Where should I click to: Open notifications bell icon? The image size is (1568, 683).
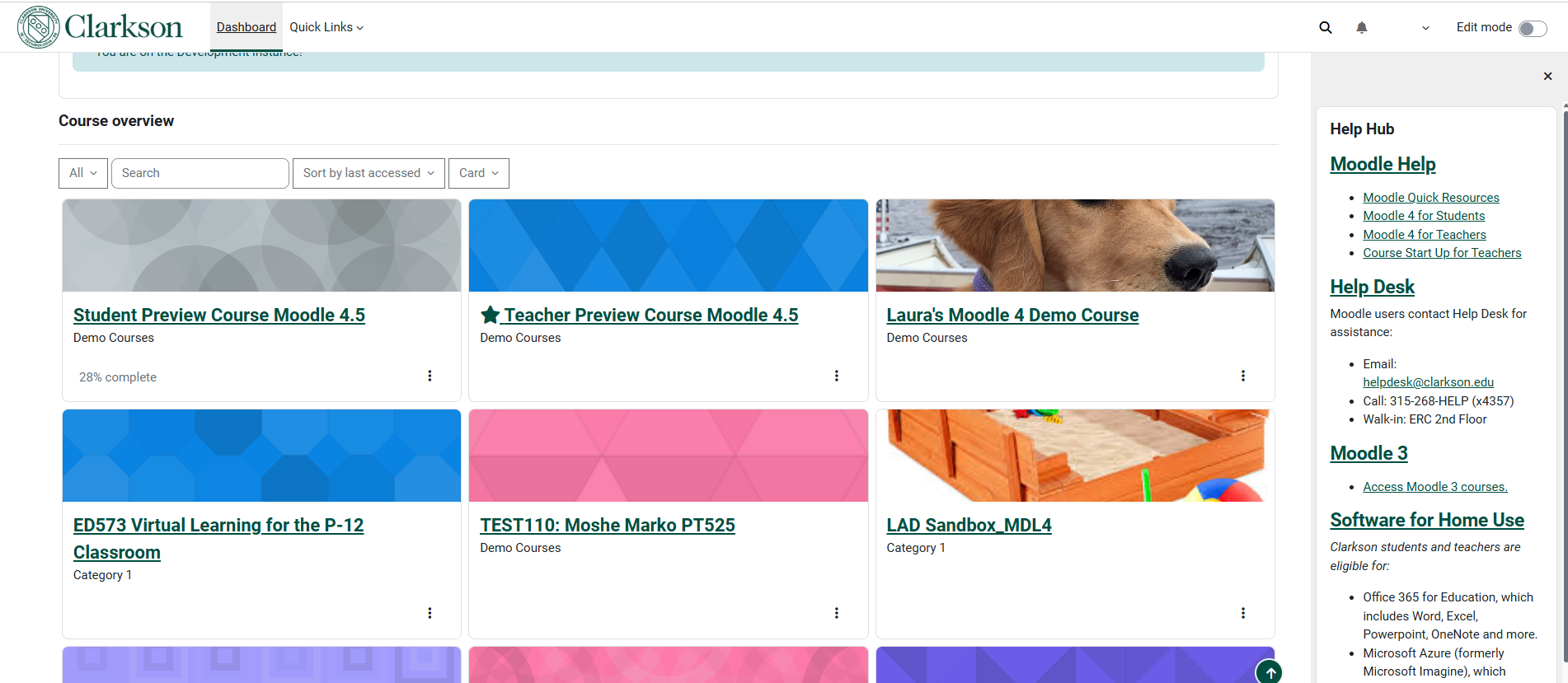(1362, 27)
